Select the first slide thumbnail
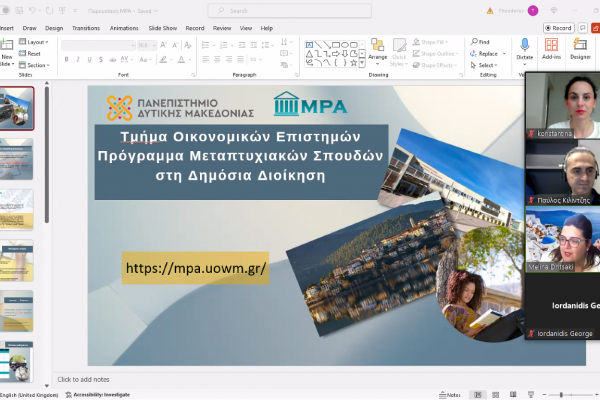 tap(17, 108)
